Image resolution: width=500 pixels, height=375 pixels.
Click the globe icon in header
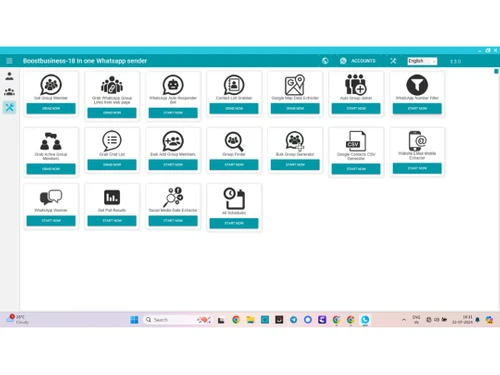coord(325,61)
